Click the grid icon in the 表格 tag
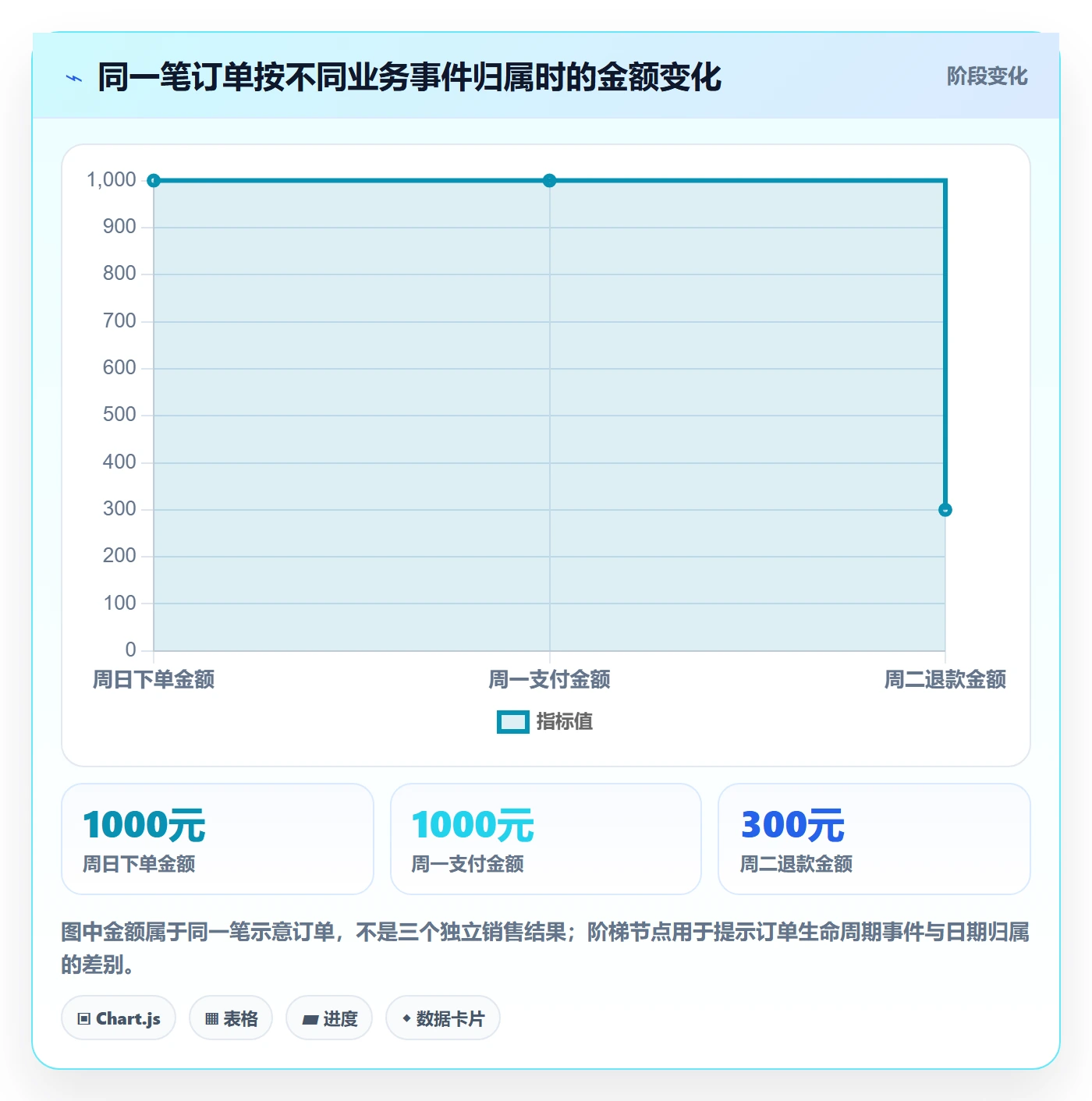 (x=211, y=1019)
